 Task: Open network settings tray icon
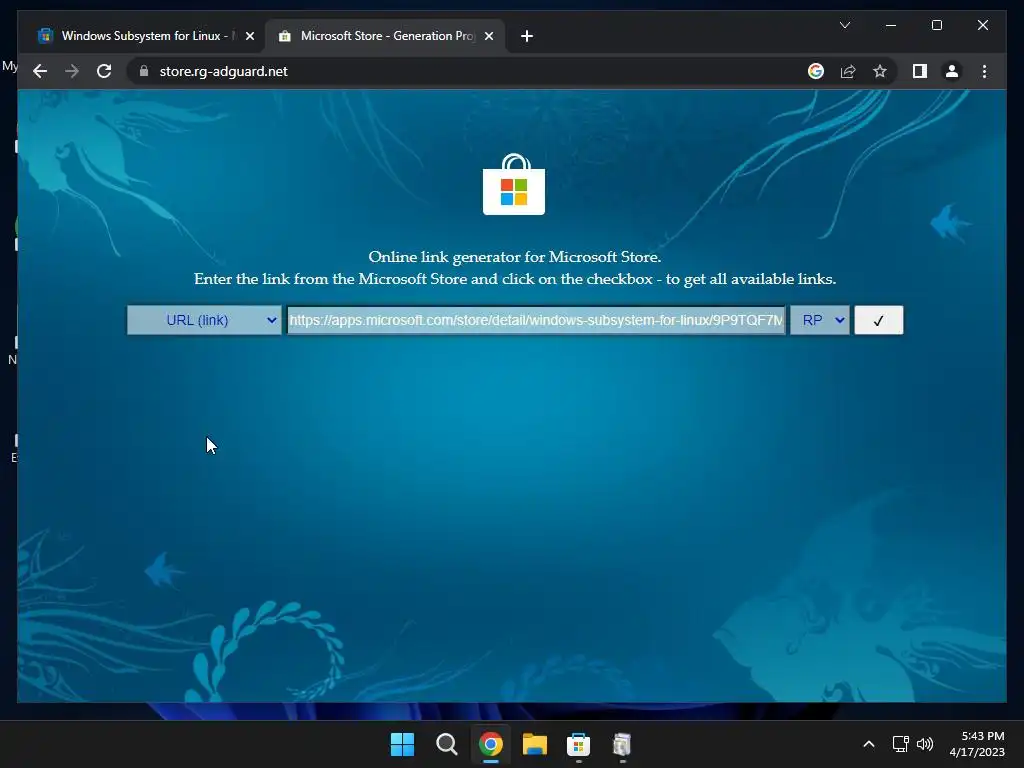(x=901, y=744)
